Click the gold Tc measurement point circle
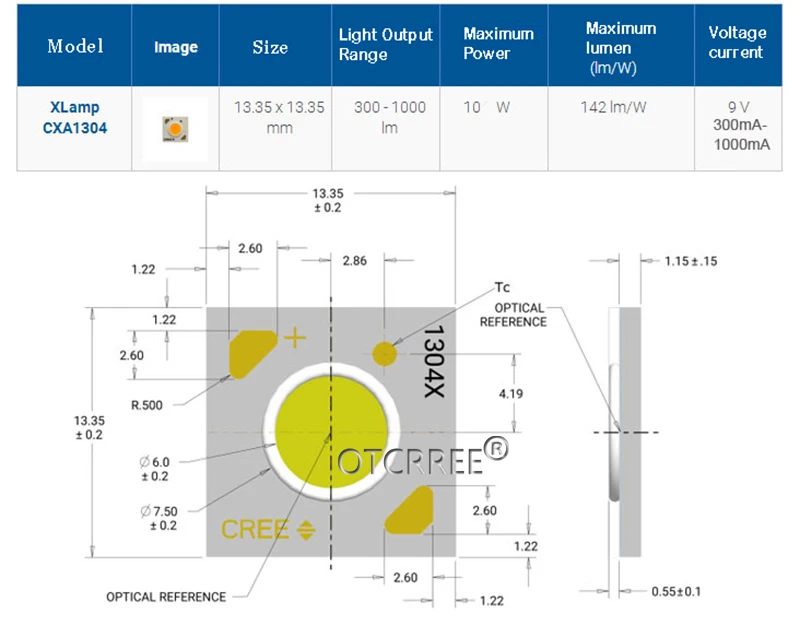Screen dimensions: 800x637 tap(384, 354)
